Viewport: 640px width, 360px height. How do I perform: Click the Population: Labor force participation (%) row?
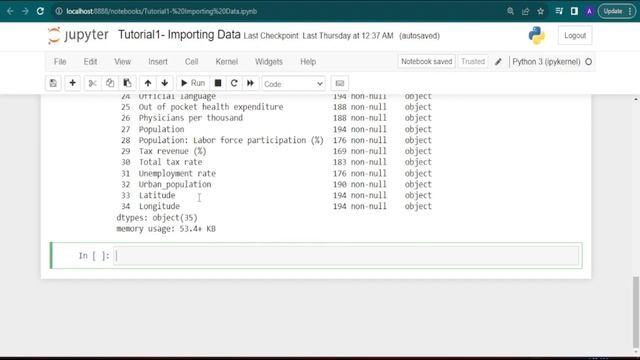click(x=276, y=140)
